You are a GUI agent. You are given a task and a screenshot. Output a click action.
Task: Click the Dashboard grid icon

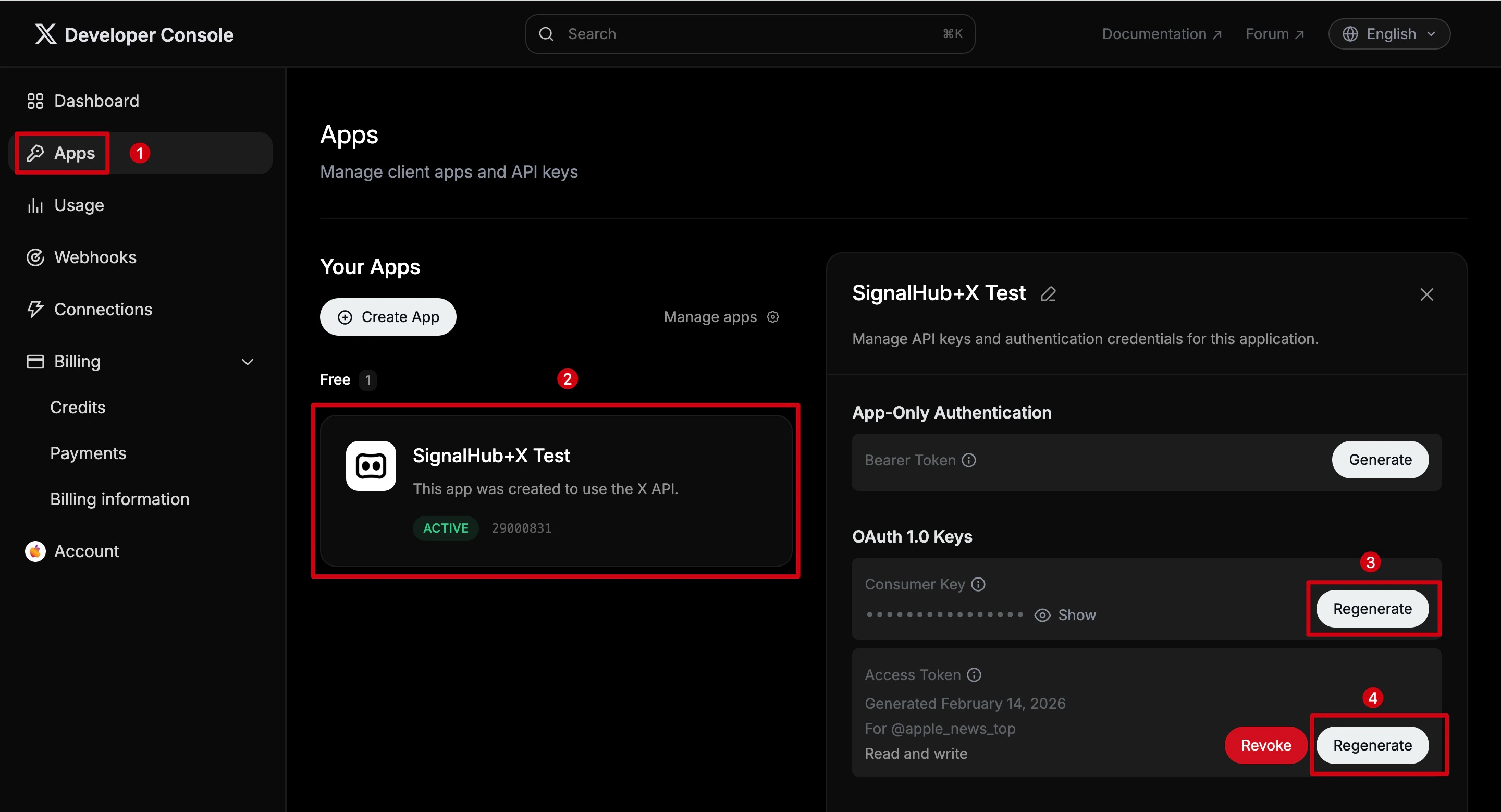point(35,101)
